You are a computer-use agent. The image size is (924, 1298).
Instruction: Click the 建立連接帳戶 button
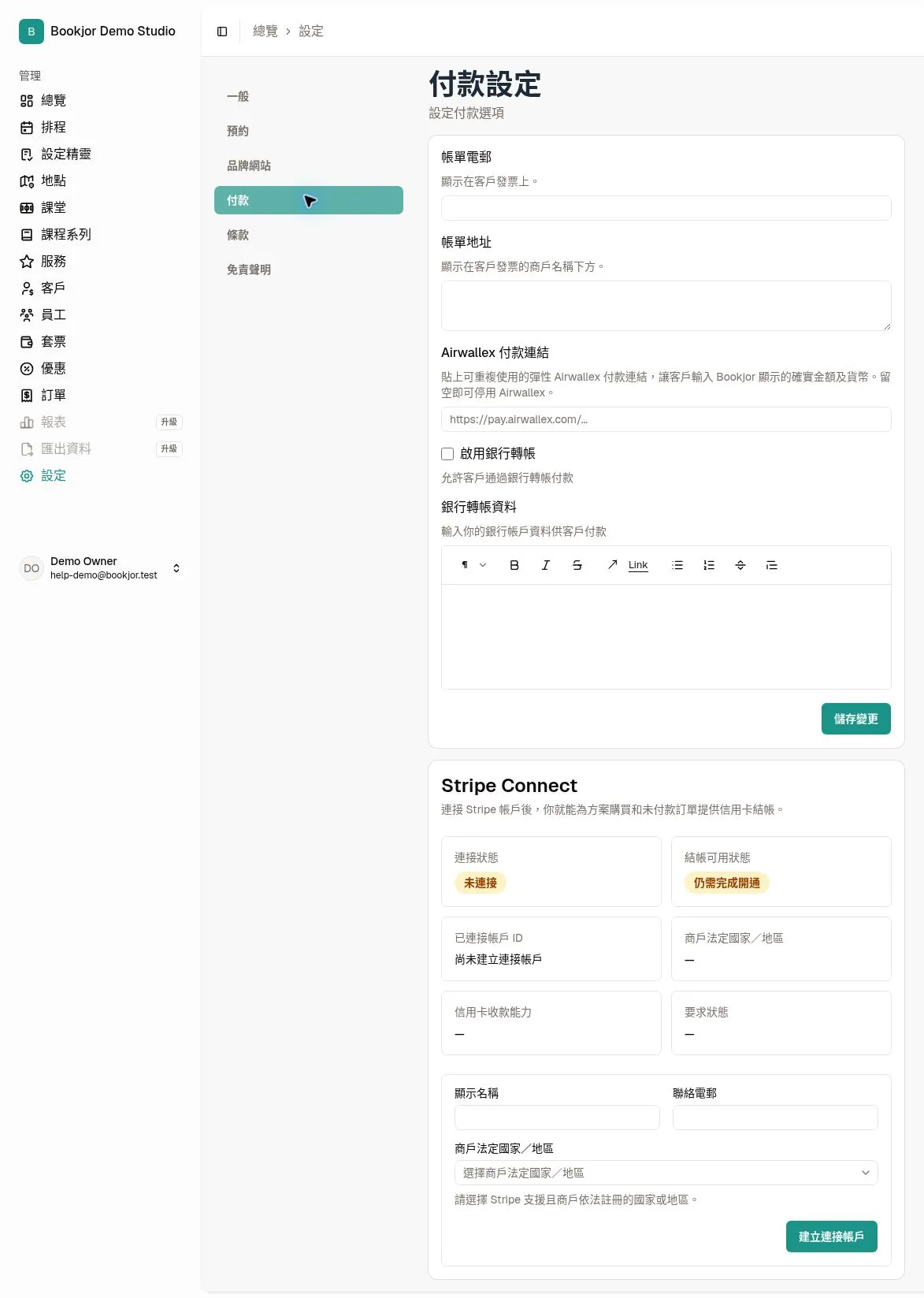pyautogui.click(x=832, y=1237)
